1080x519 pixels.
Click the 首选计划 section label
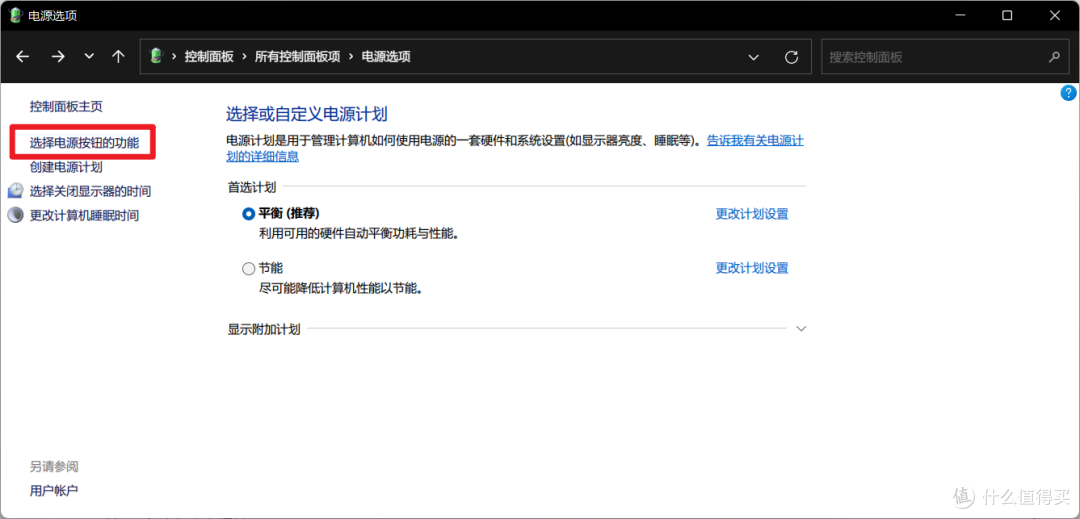point(252,187)
